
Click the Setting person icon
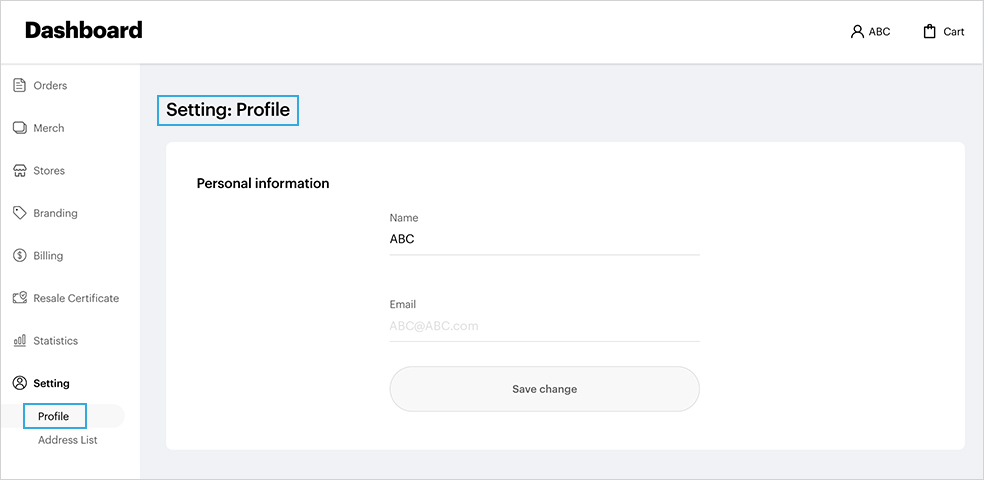19,383
